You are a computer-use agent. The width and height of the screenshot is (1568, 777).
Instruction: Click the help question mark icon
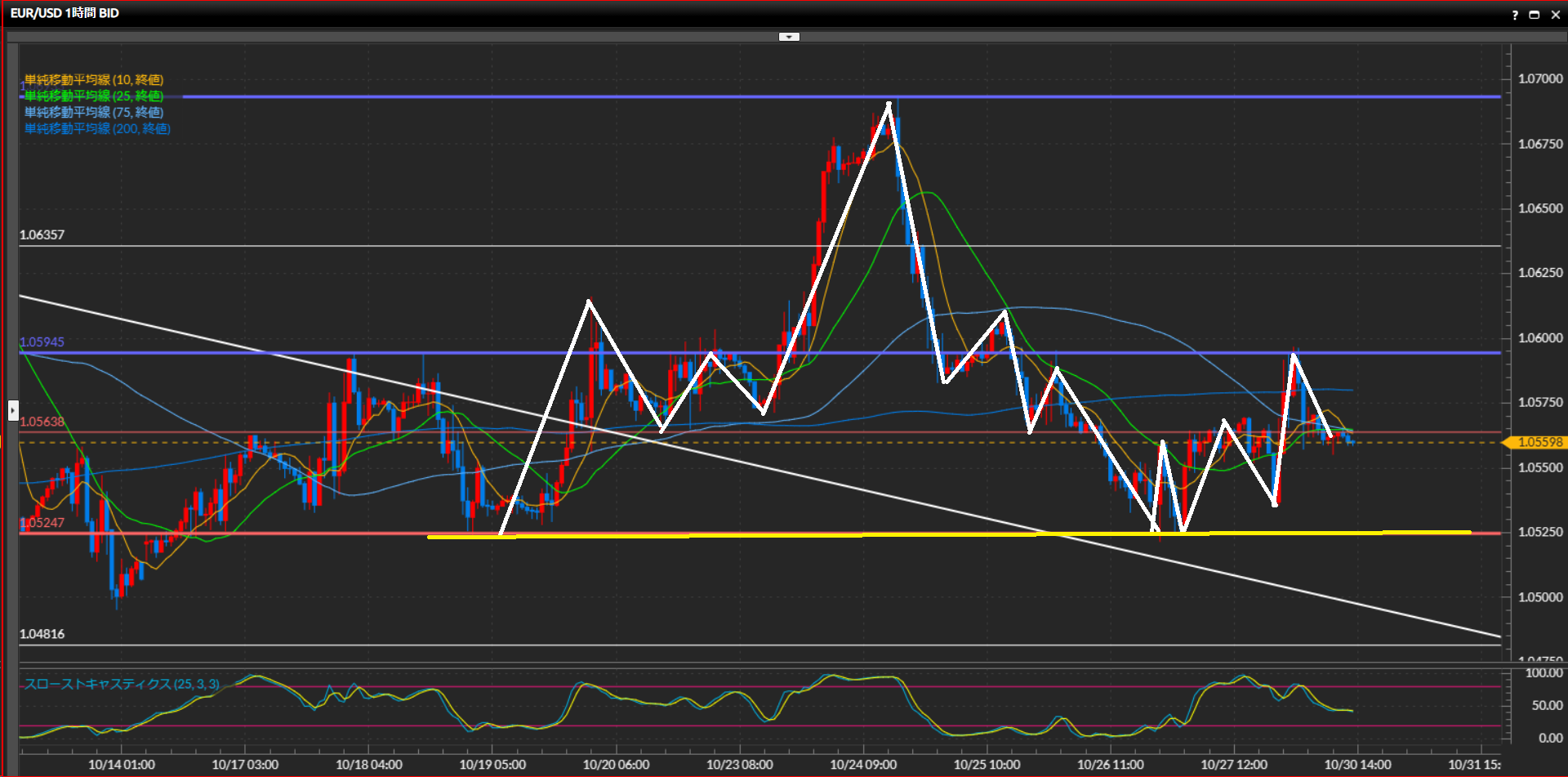1515,15
